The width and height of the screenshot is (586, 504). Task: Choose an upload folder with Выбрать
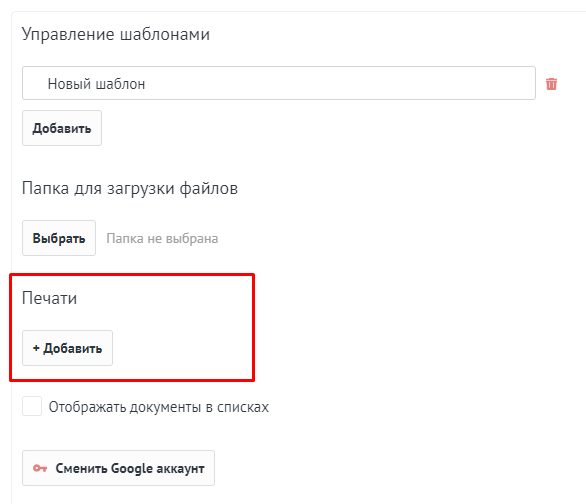click(x=59, y=238)
